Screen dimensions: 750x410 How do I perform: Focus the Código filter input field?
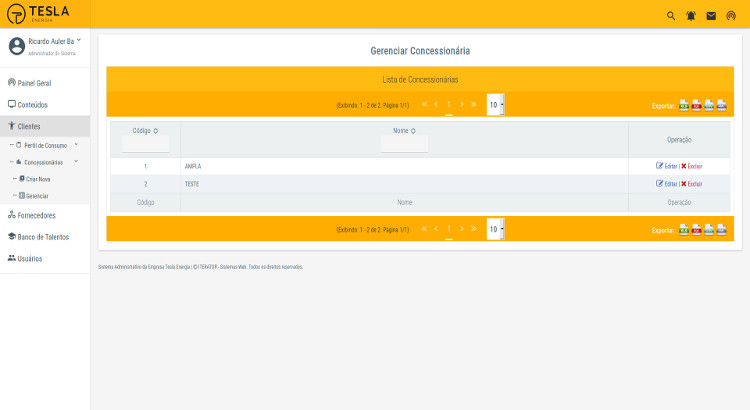point(145,144)
